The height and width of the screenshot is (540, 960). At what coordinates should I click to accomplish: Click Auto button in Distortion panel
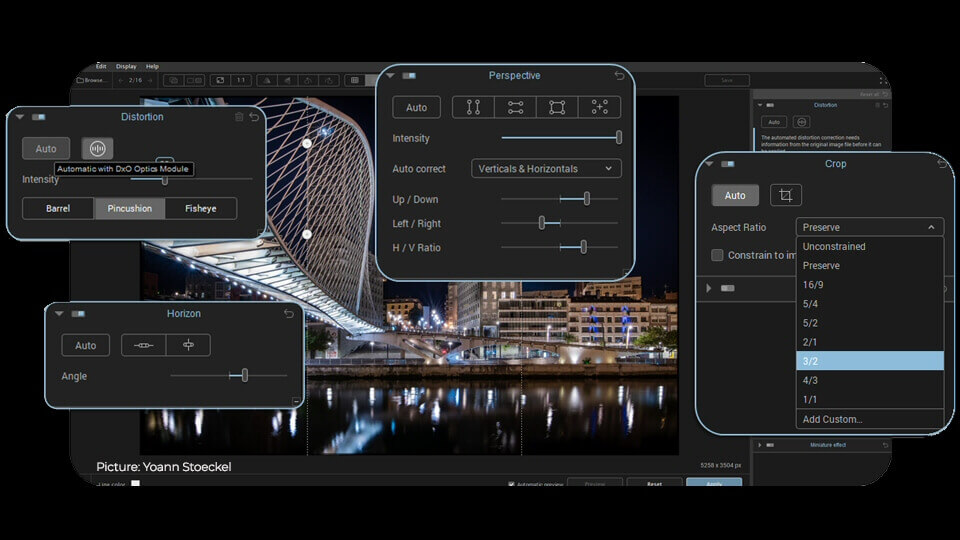(46, 148)
